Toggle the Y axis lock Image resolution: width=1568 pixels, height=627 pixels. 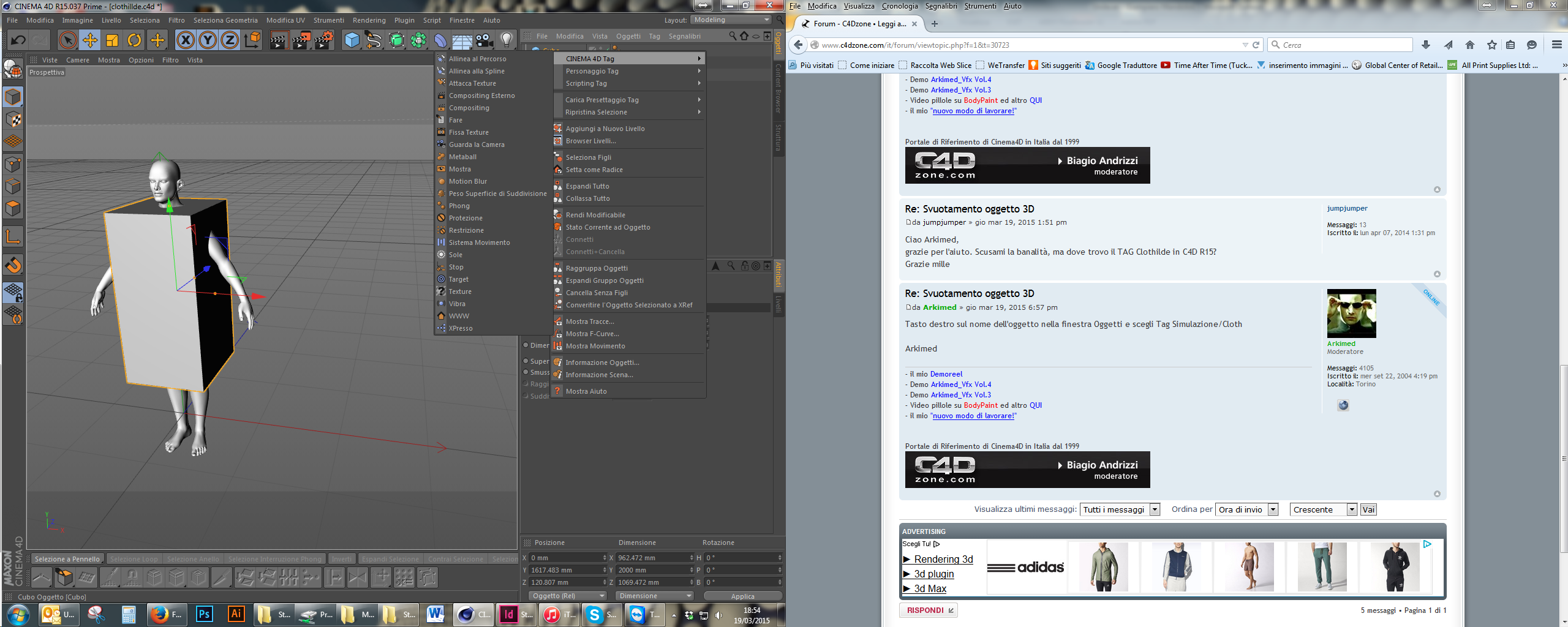tap(208, 40)
